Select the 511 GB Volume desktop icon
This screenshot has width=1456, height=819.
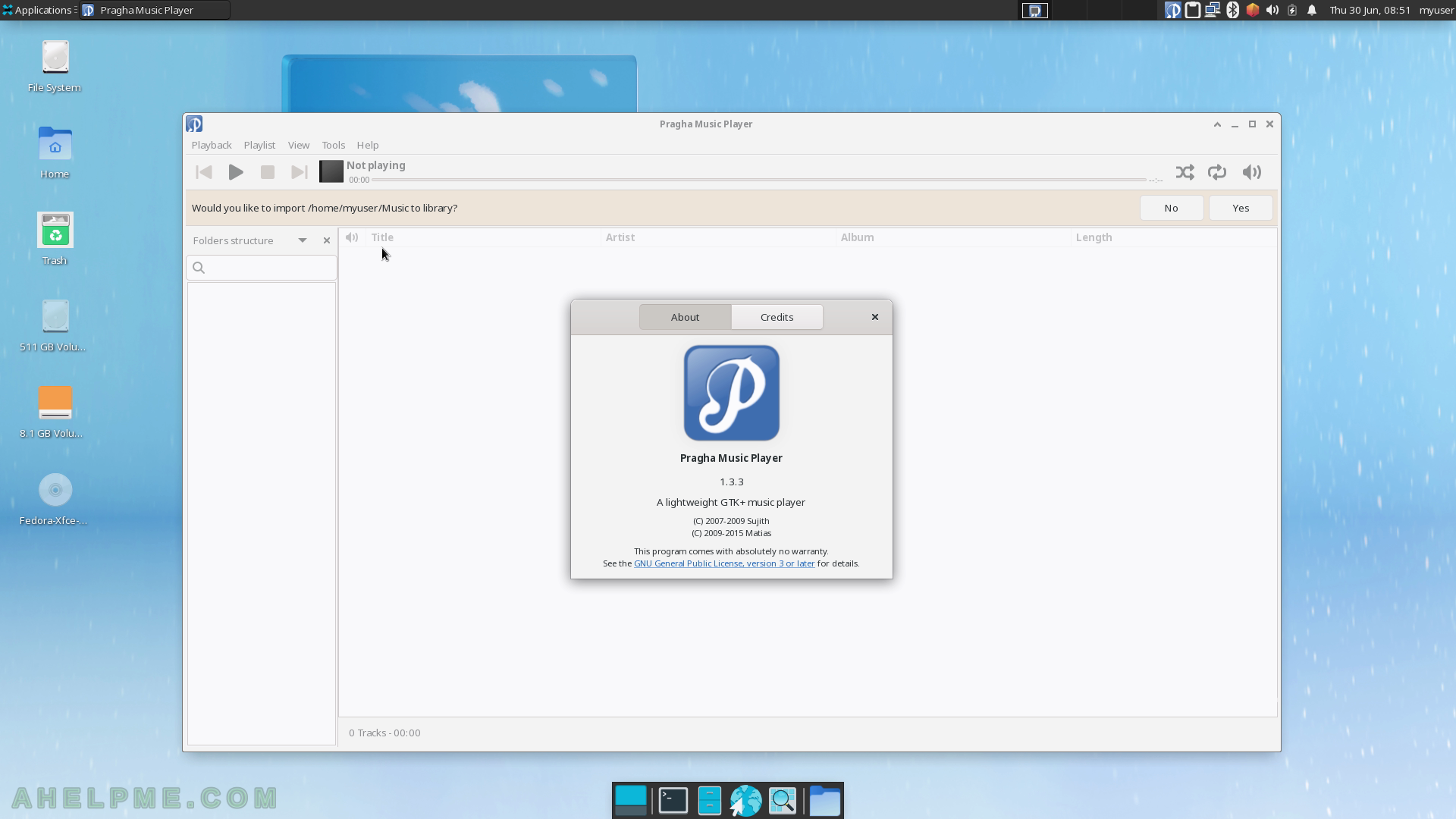click(x=55, y=325)
